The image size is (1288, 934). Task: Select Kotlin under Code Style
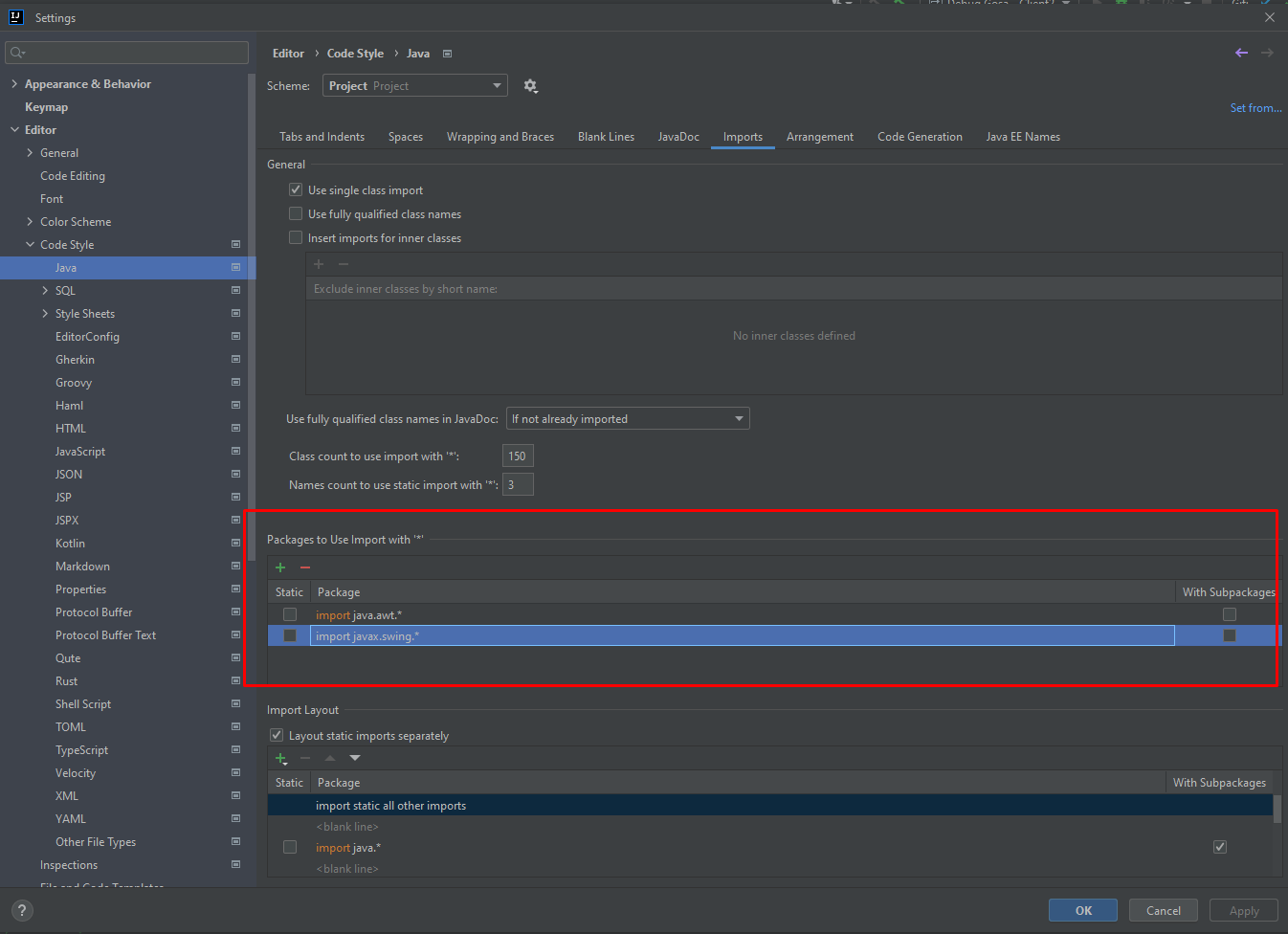[x=70, y=544]
